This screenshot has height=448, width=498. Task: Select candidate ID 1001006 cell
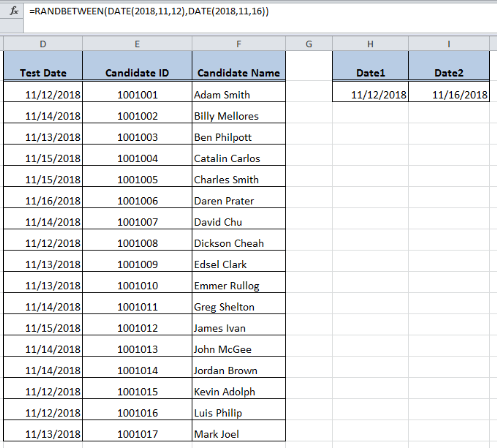click(x=137, y=197)
